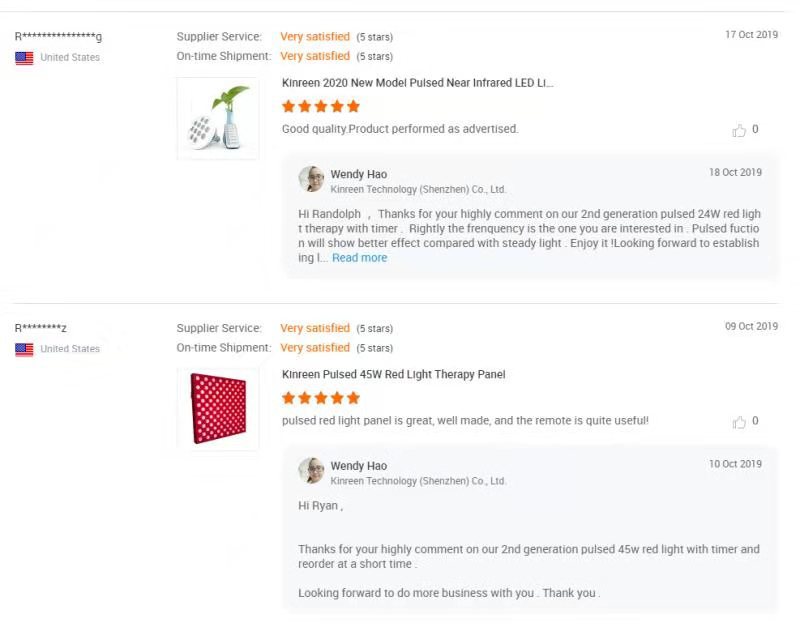Open Kinreen Pulsed 45W Red Light Therapy Panel
The width and height of the screenshot is (800, 631).
click(393, 375)
